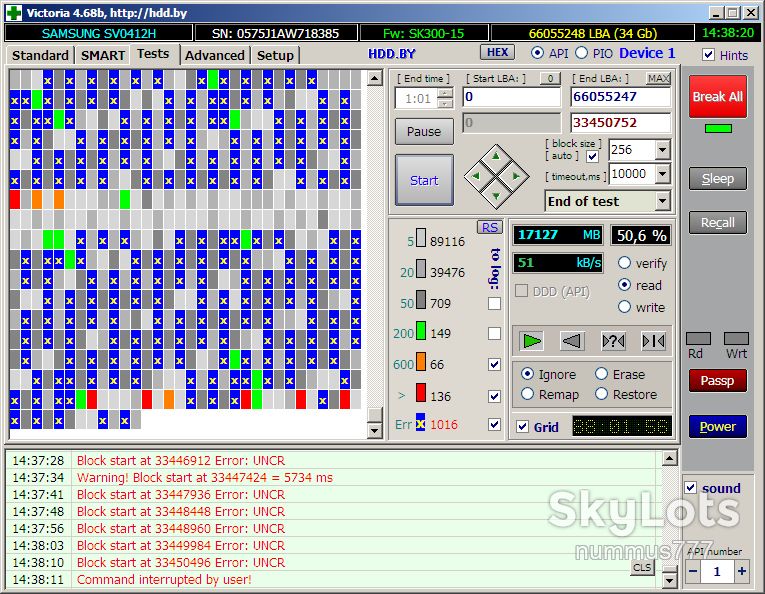Toggle the sound checkbox
The width and height of the screenshot is (765, 594).
[690, 488]
